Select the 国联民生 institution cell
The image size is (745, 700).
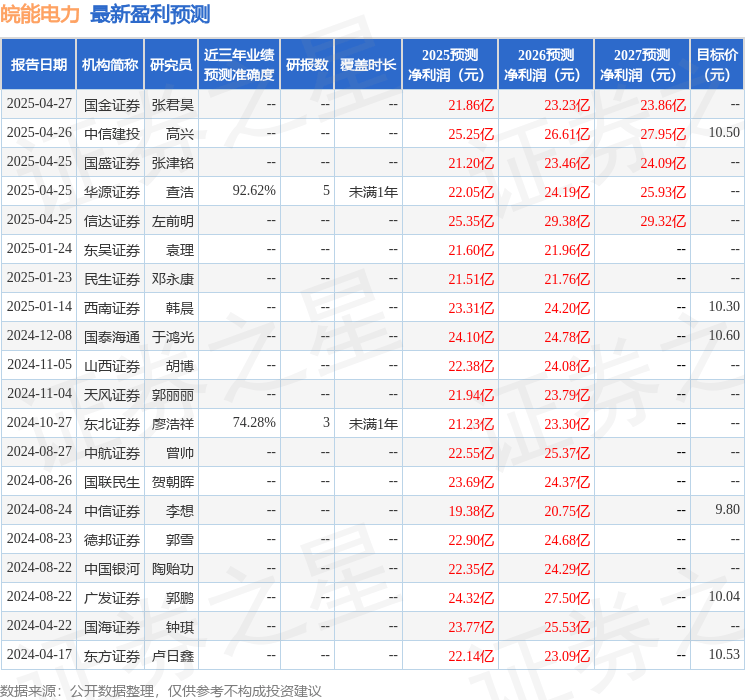click(112, 482)
